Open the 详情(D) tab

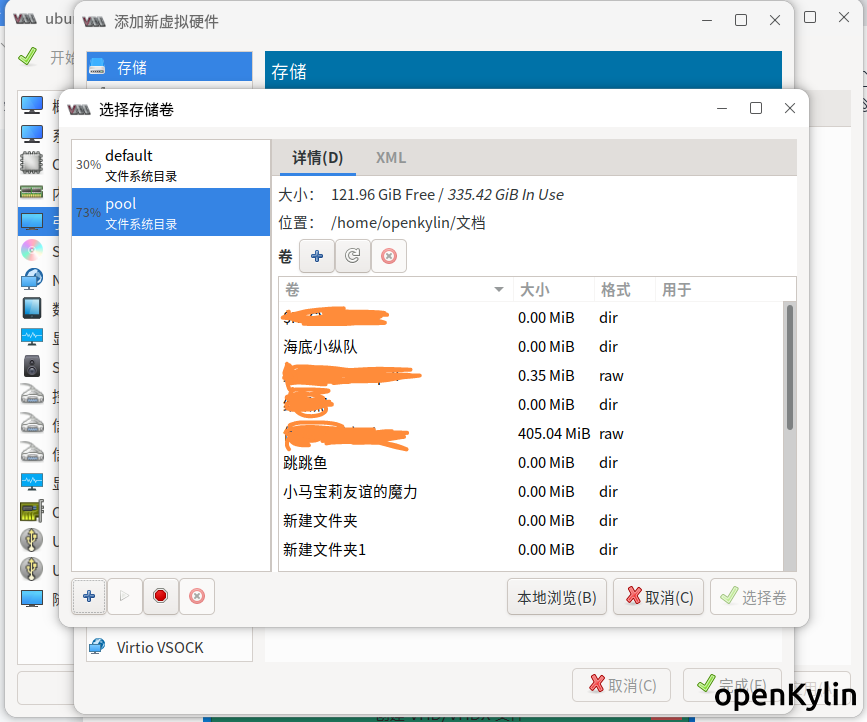click(317, 158)
